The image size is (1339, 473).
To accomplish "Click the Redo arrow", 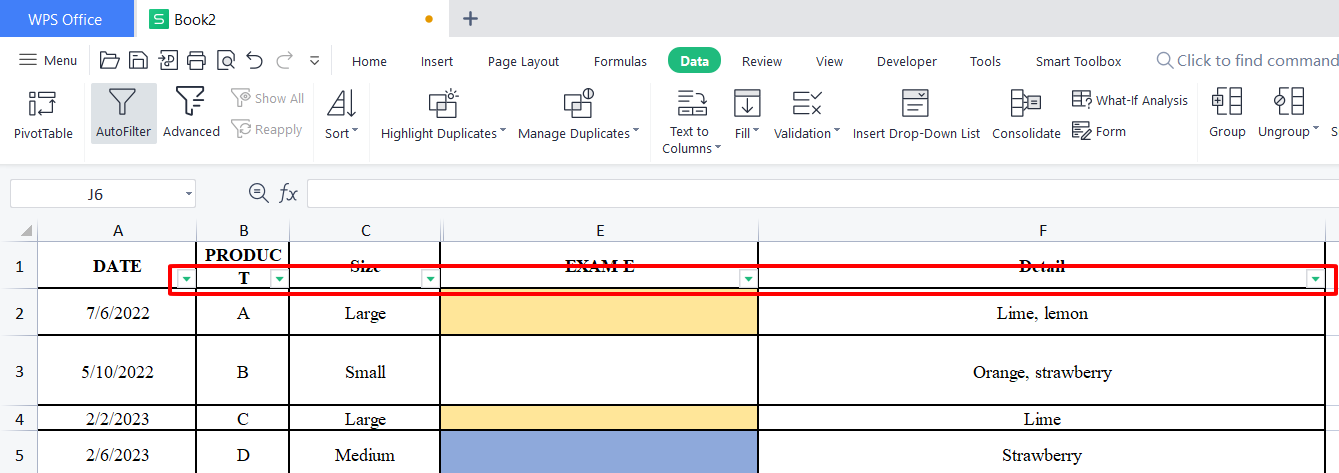I will point(285,61).
